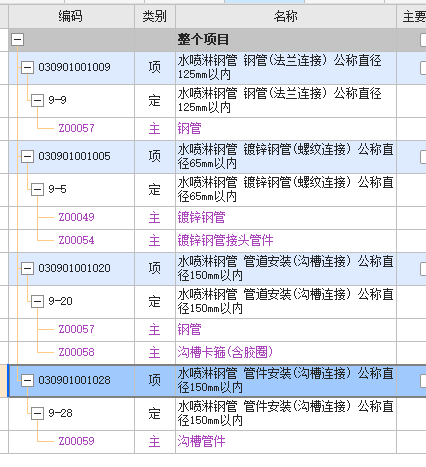Toggle checkbox in 整个项目 row
Screen dimensions: 426x467
423,40
